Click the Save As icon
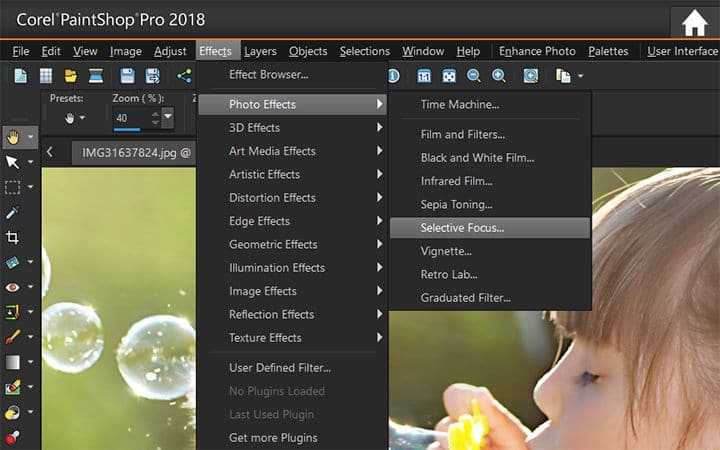 coord(152,76)
